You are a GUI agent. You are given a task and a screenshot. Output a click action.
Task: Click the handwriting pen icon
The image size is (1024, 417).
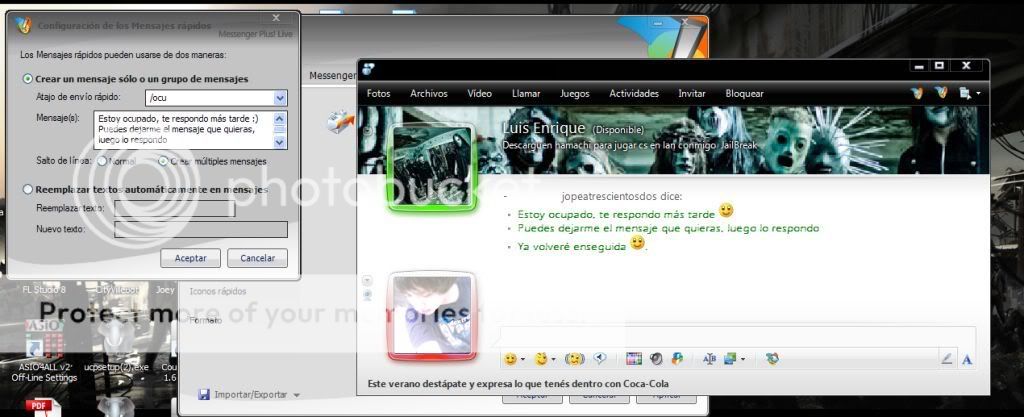[x=946, y=359]
